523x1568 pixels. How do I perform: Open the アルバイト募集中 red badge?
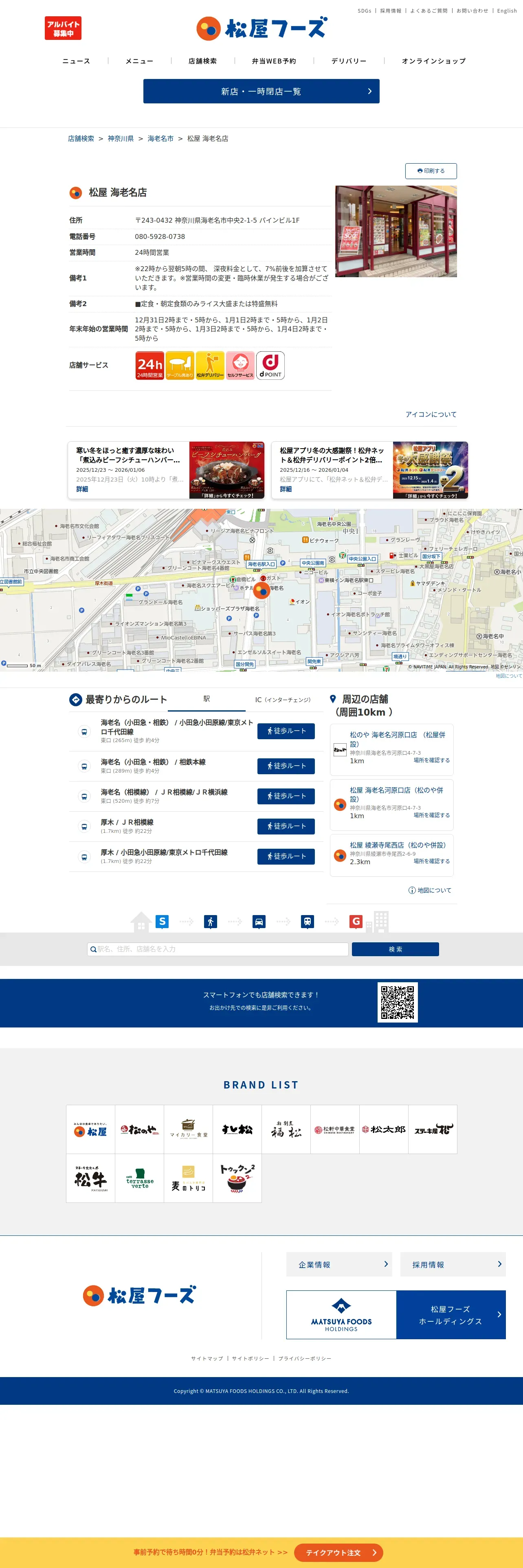point(63,28)
